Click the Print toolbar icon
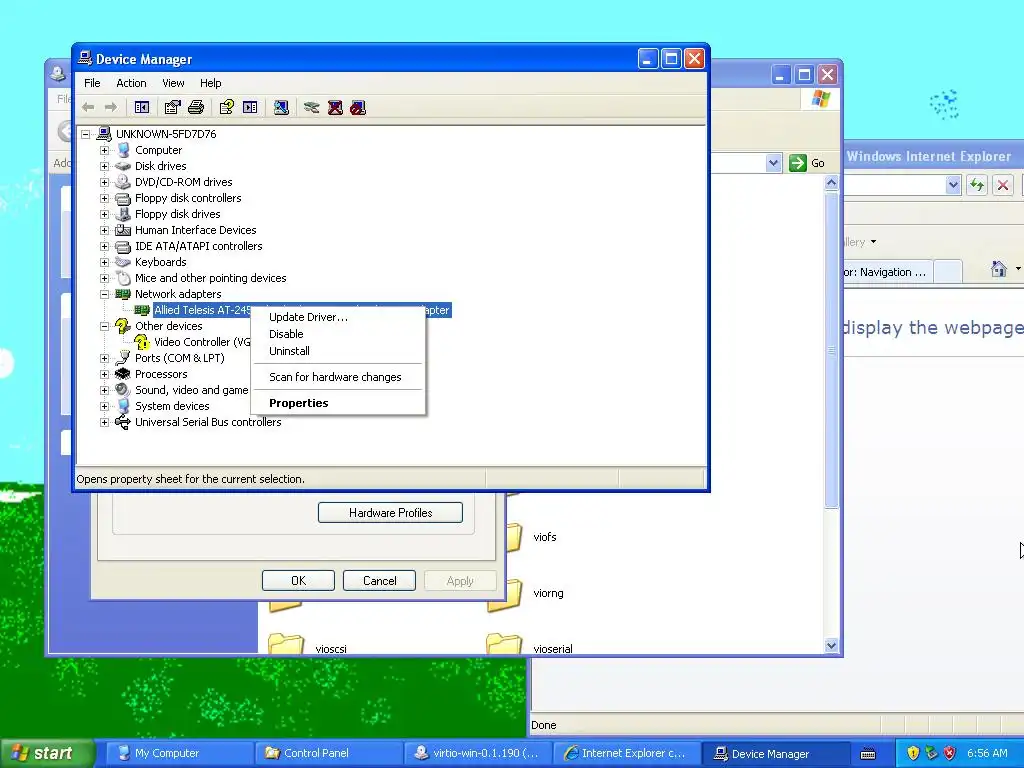This screenshot has height=768, width=1024. tap(196, 107)
